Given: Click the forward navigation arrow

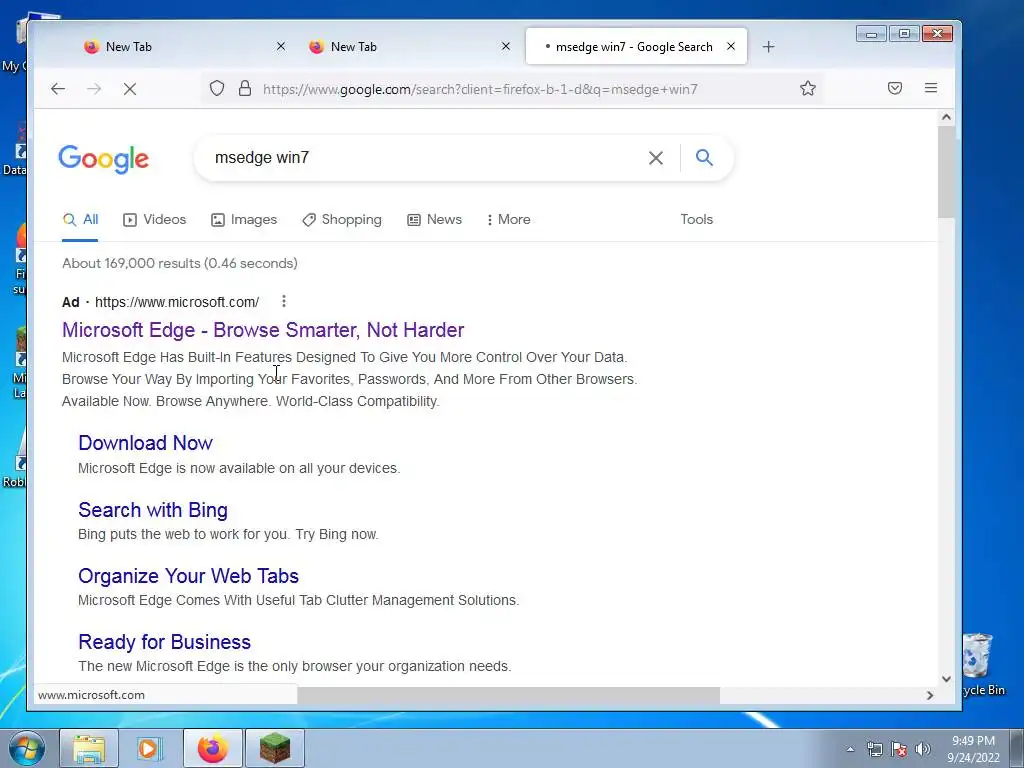Looking at the screenshot, I should pos(94,89).
